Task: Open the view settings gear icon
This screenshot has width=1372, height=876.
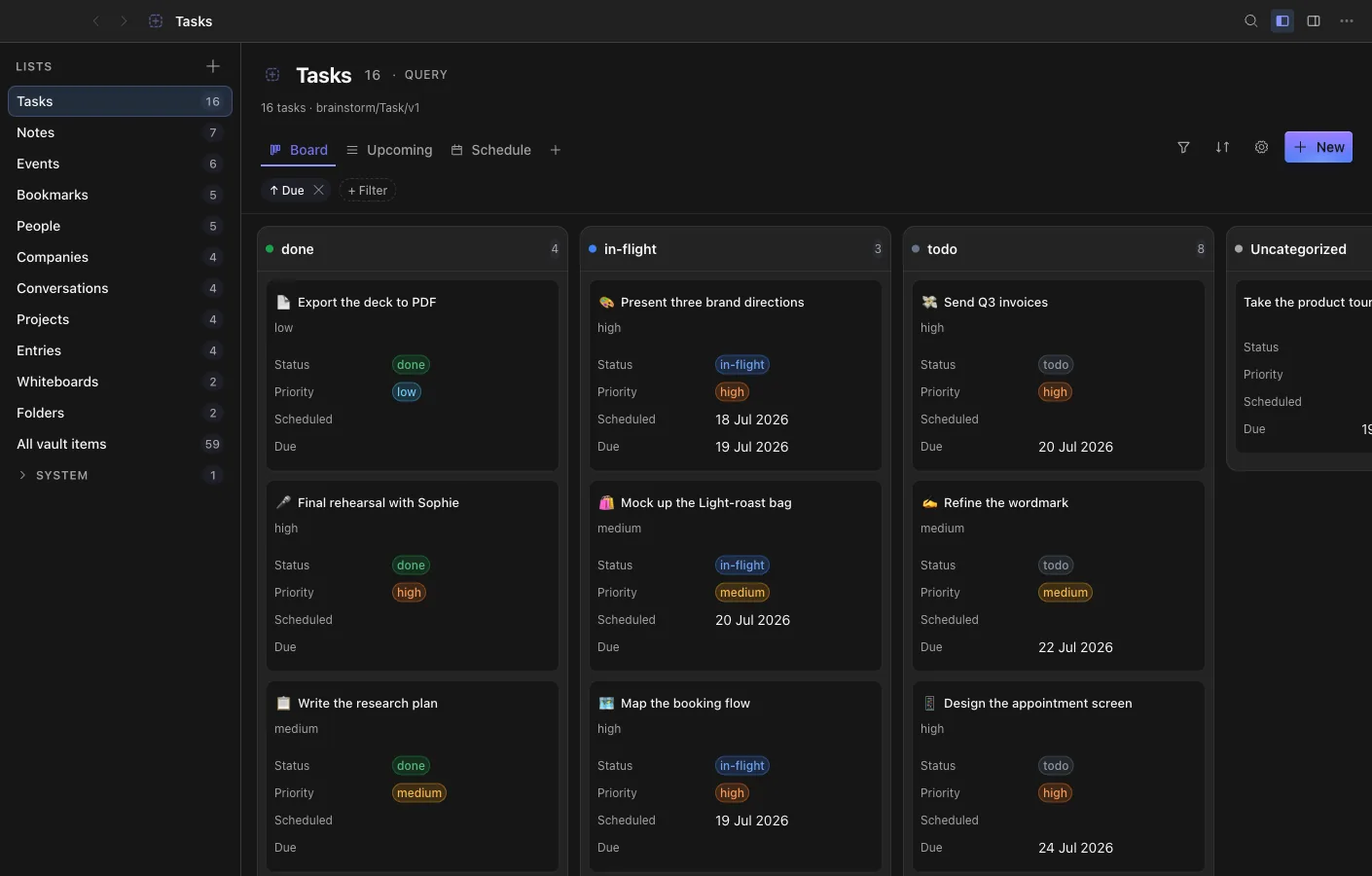Action: [1261, 147]
